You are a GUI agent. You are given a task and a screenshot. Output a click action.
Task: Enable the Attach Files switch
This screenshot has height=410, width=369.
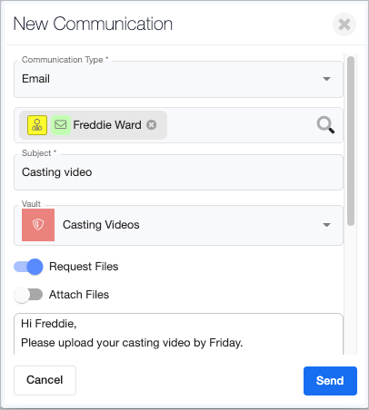[28, 295]
